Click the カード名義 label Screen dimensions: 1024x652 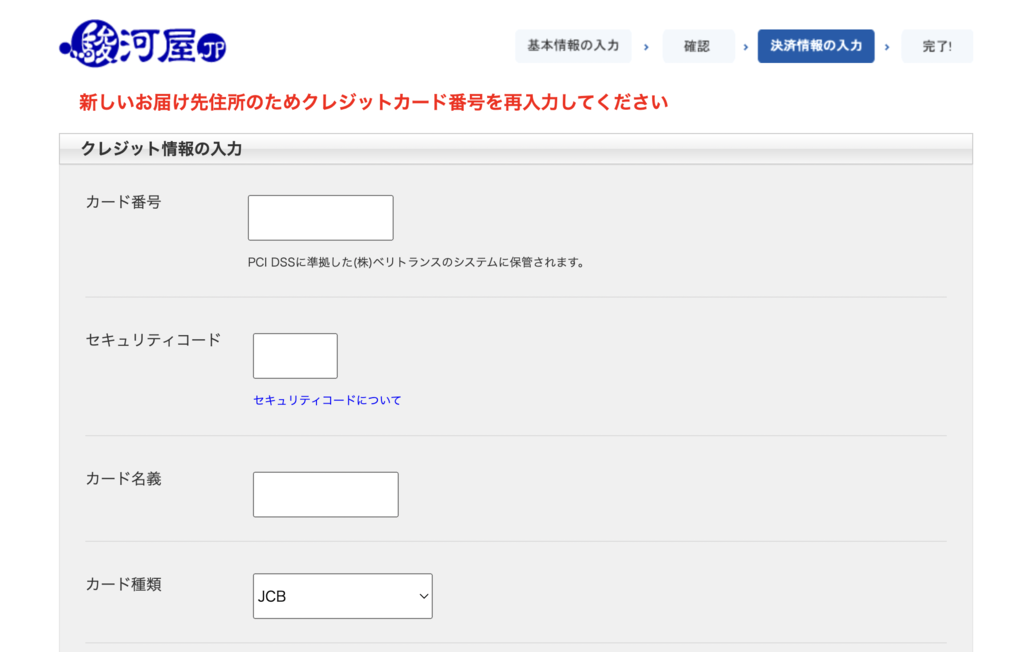point(123,479)
